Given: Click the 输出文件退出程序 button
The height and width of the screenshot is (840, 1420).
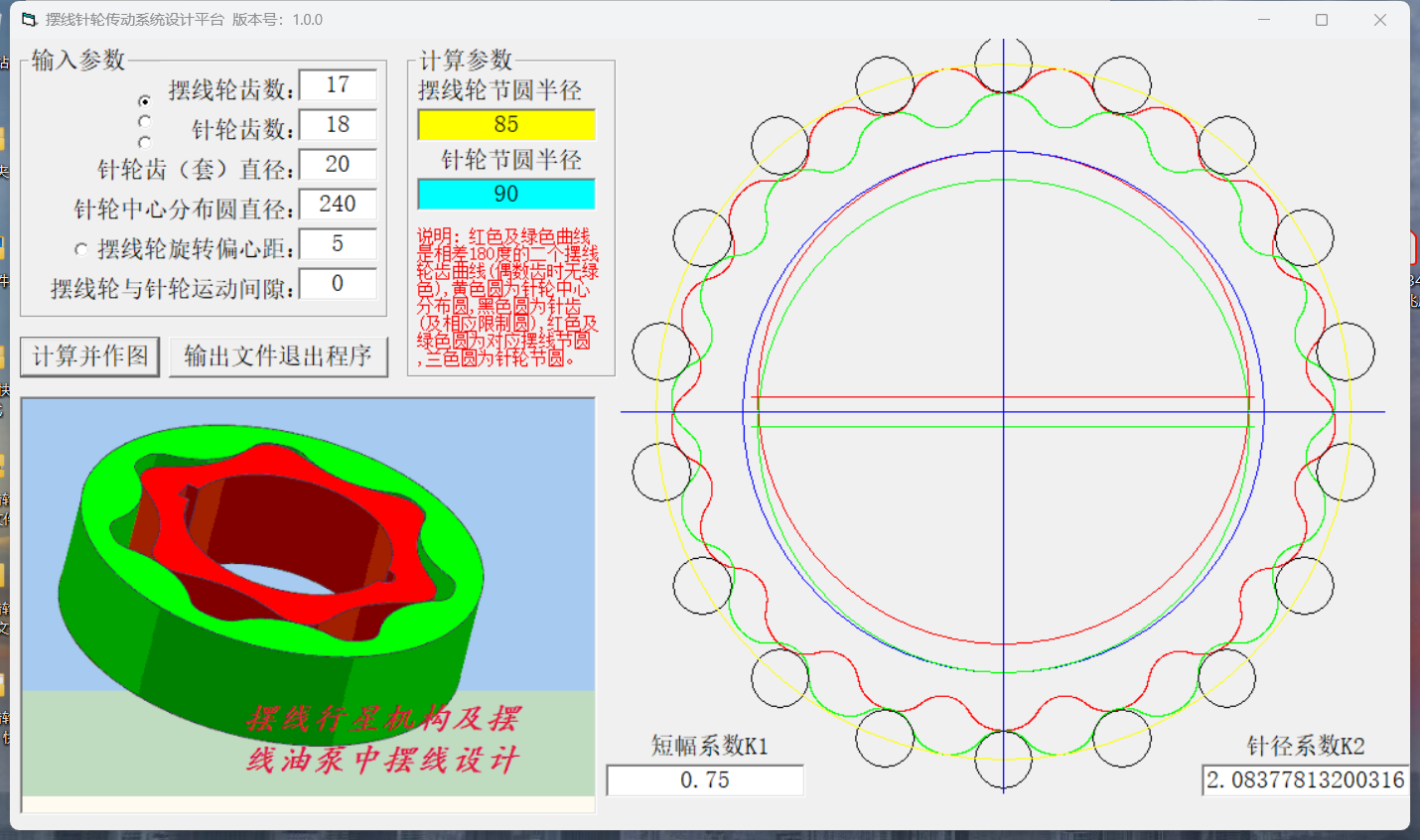Looking at the screenshot, I should click(x=278, y=356).
